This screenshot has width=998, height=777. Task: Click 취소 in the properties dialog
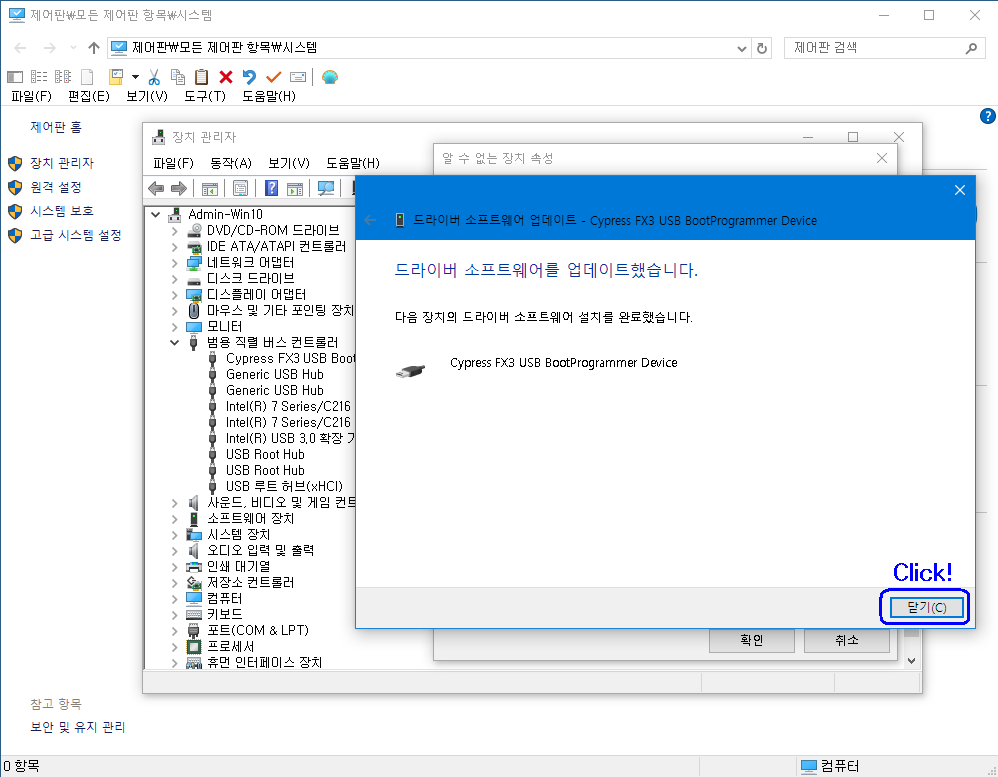(x=847, y=640)
